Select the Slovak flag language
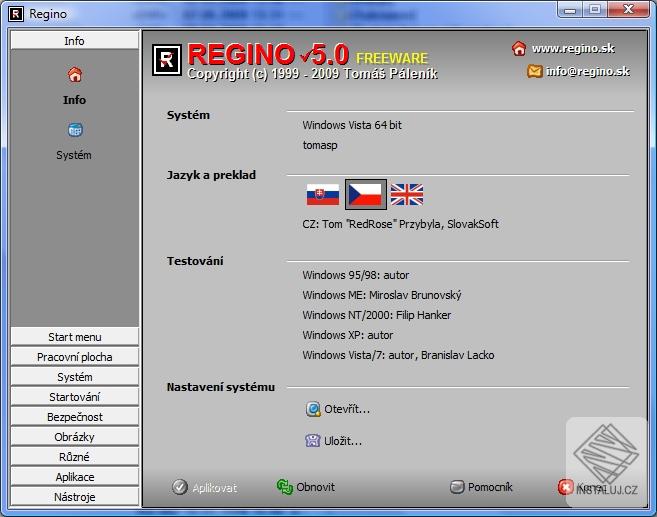The image size is (657, 517). pos(323,195)
